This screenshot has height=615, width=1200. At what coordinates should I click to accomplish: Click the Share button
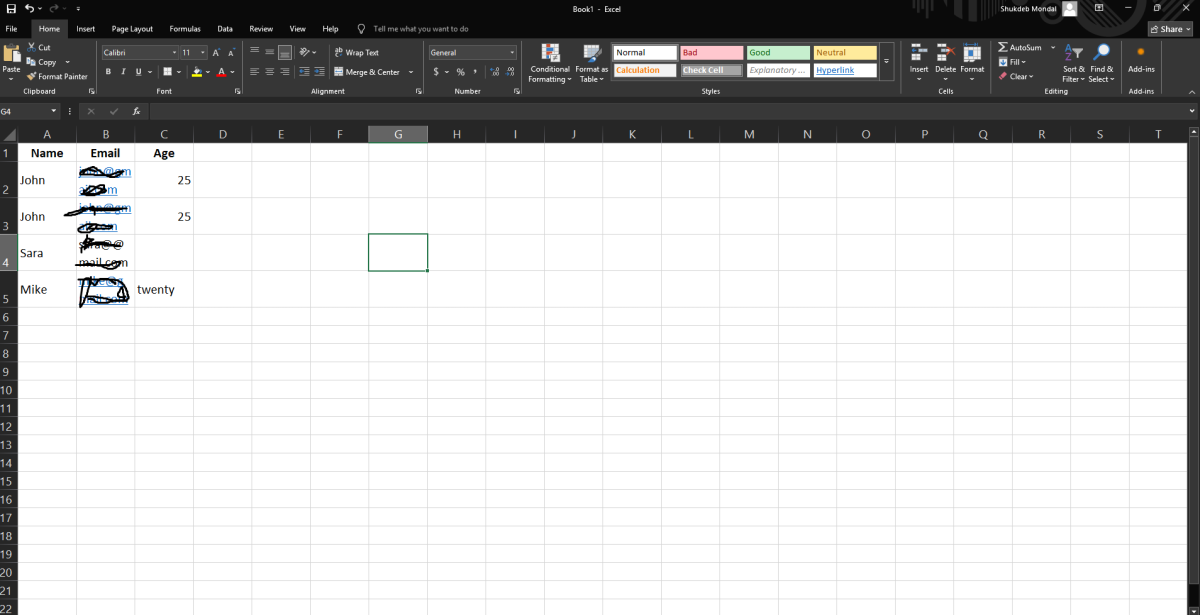[x=1170, y=29]
